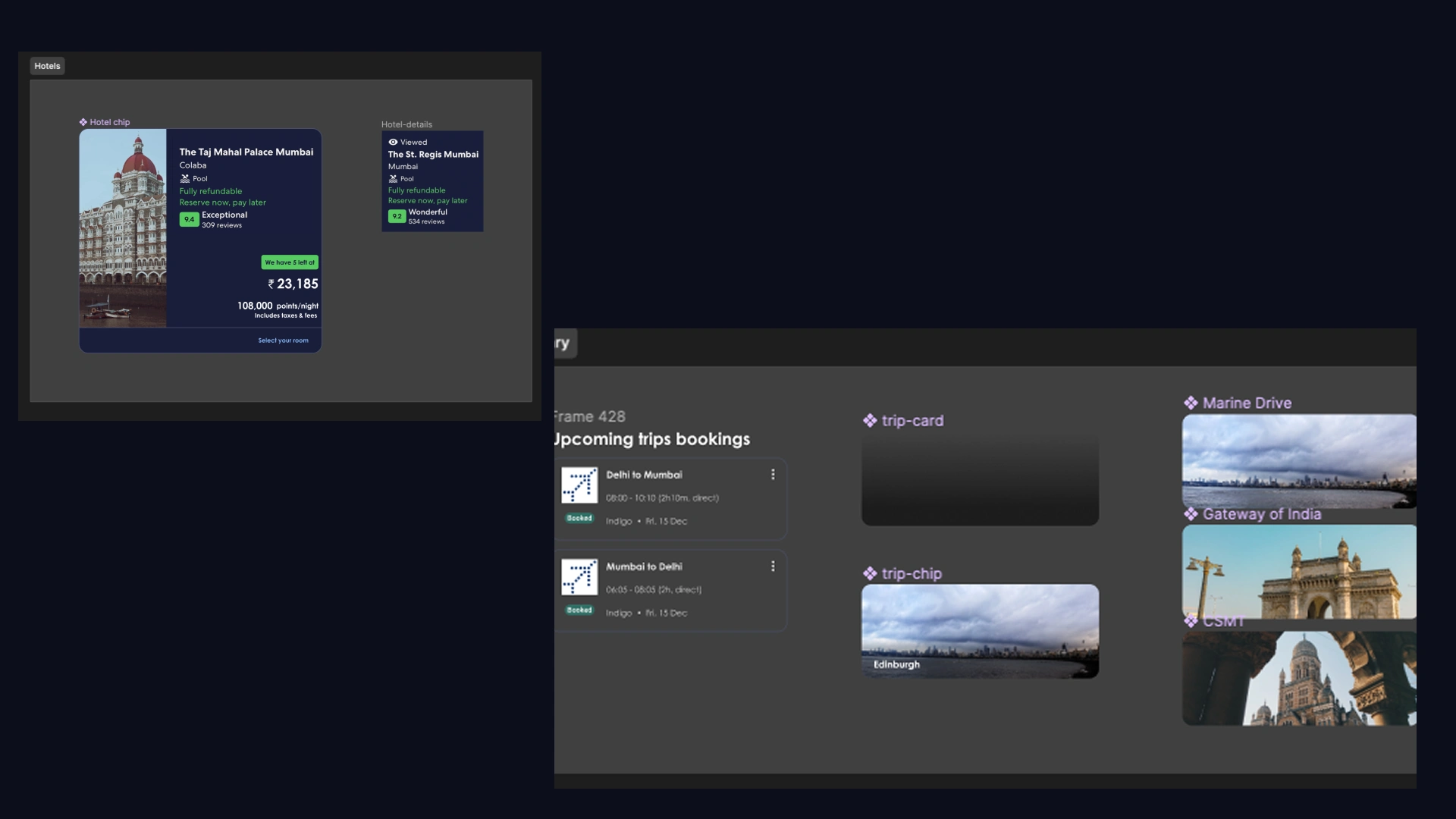Click the Booked badge under Delhi to Mumbai

[579, 519]
